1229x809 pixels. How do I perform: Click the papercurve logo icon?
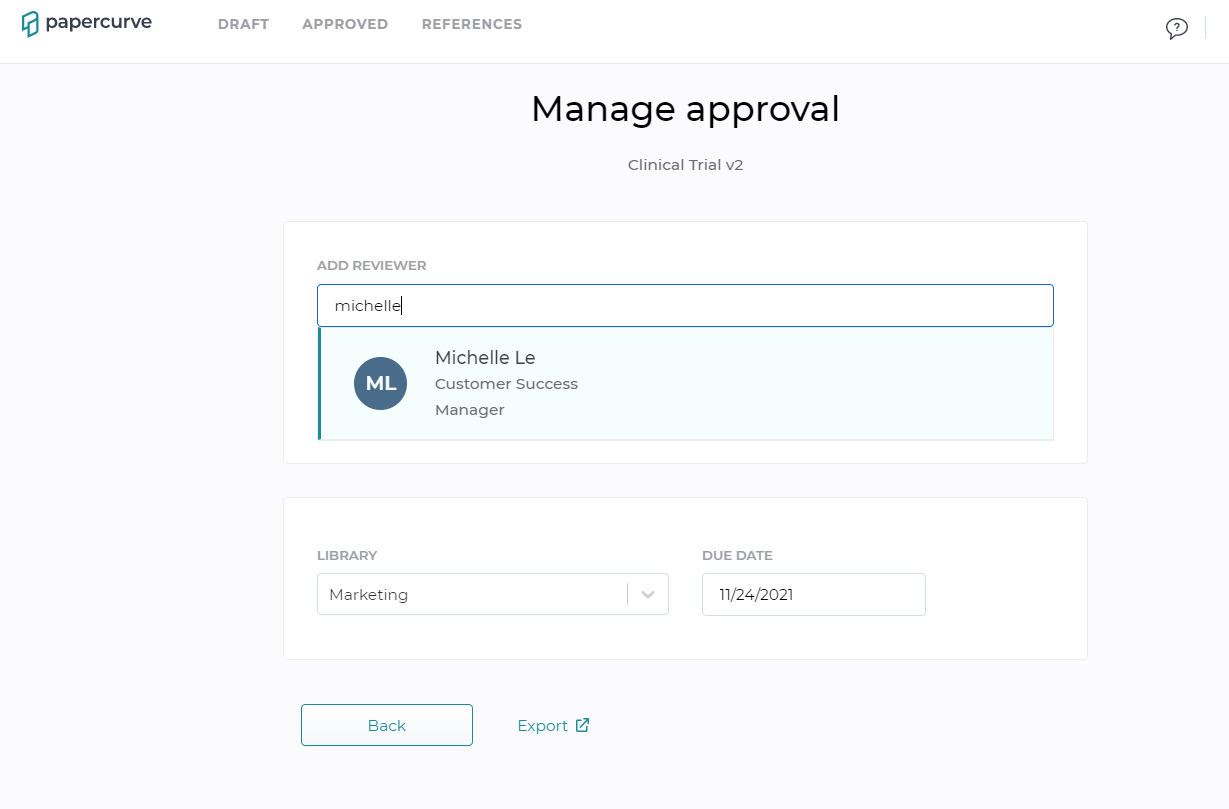point(33,22)
